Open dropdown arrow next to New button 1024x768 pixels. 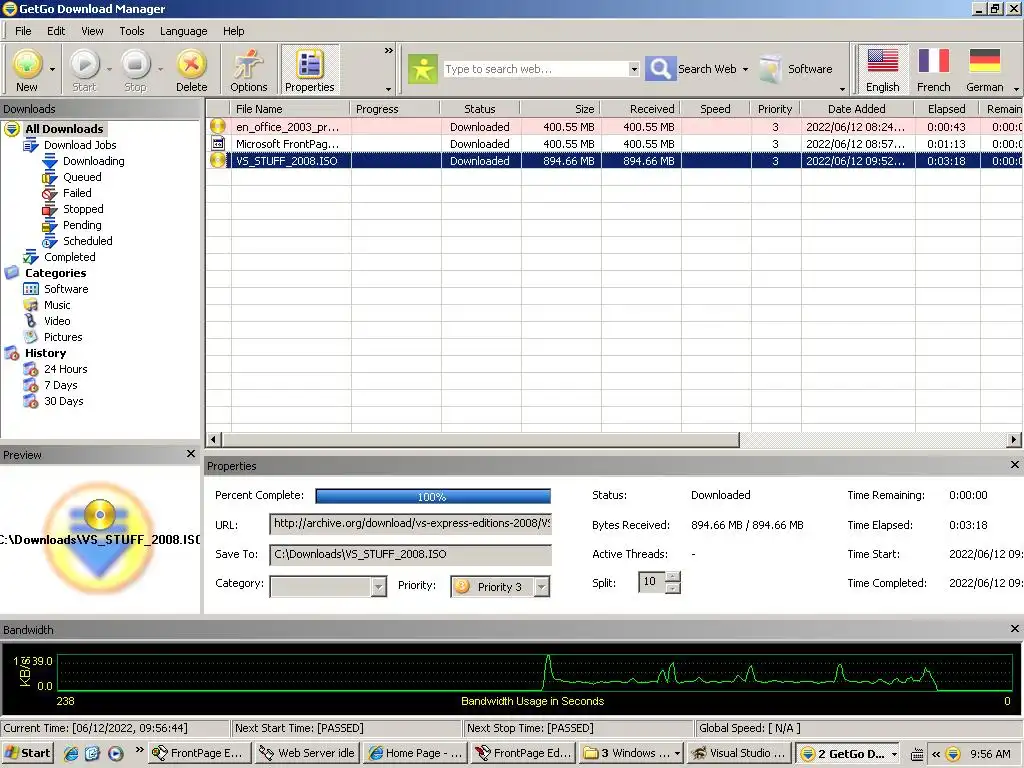pos(52,69)
